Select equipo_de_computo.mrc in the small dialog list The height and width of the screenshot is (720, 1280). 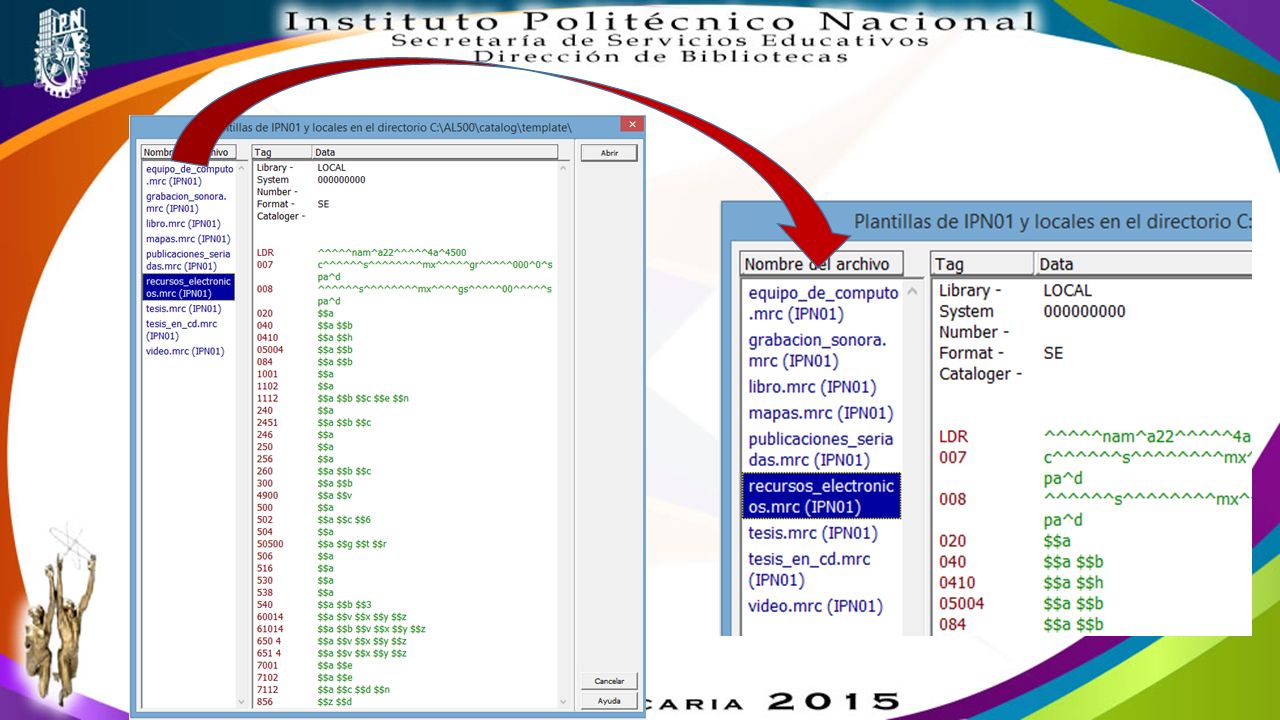pyautogui.click(x=189, y=175)
